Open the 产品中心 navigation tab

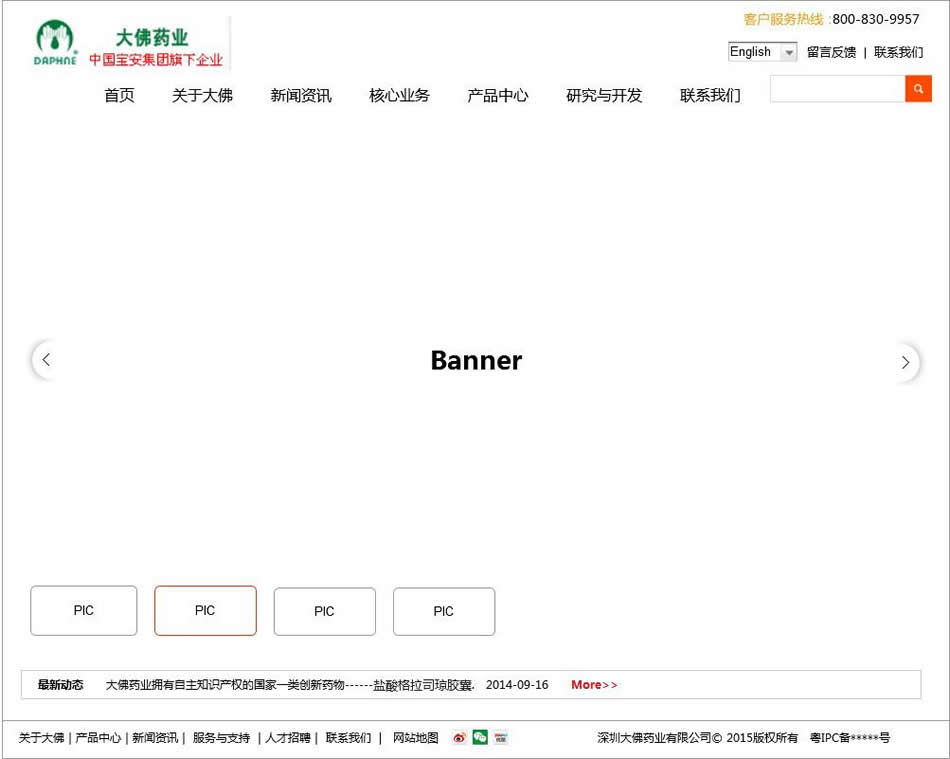(x=497, y=96)
